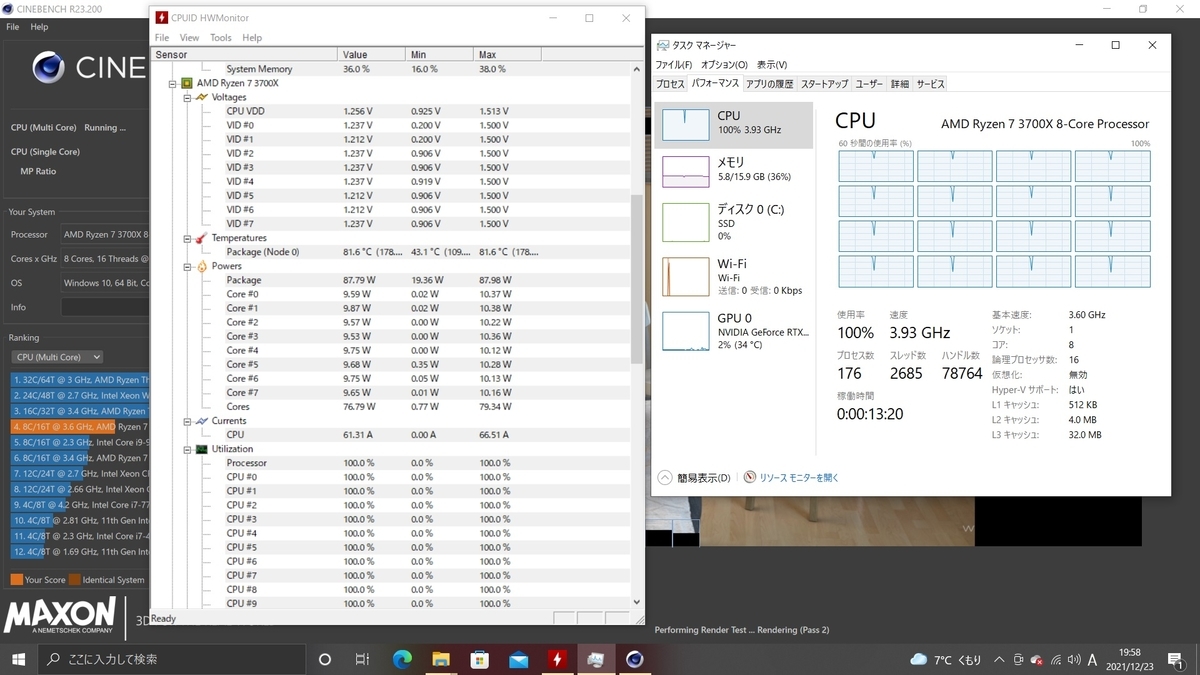Open File Explorer from taskbar
The image size is (1200, 675).
click(441, 659)
